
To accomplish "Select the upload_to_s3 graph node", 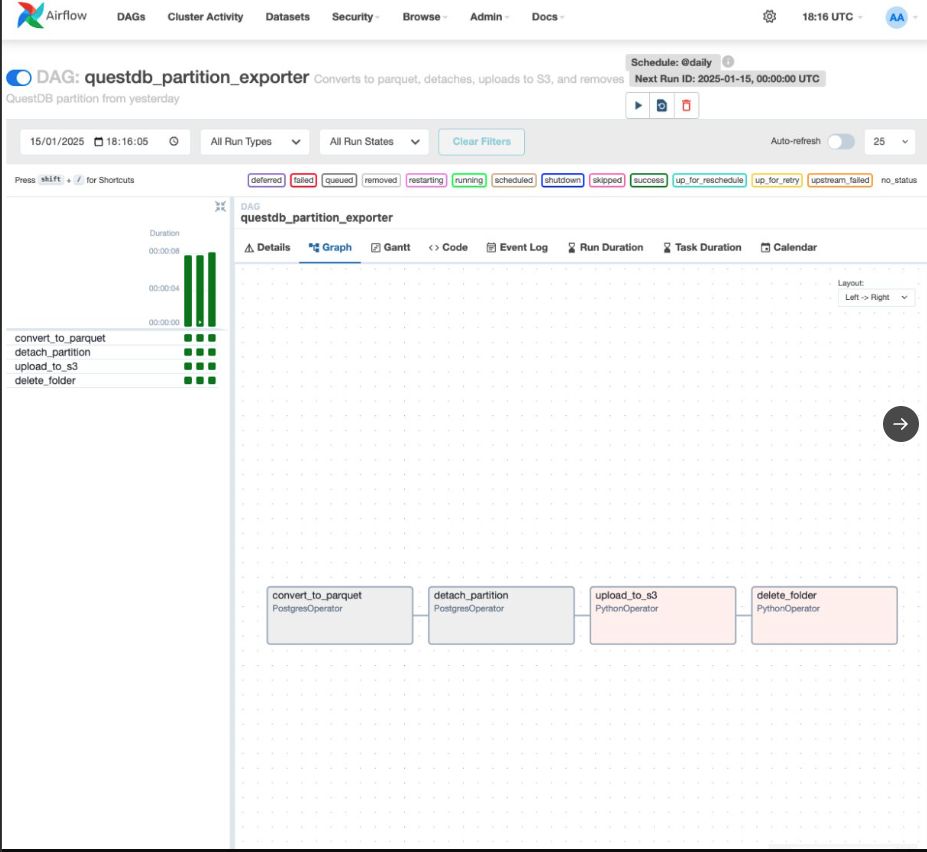I will (x=663, y=615).
